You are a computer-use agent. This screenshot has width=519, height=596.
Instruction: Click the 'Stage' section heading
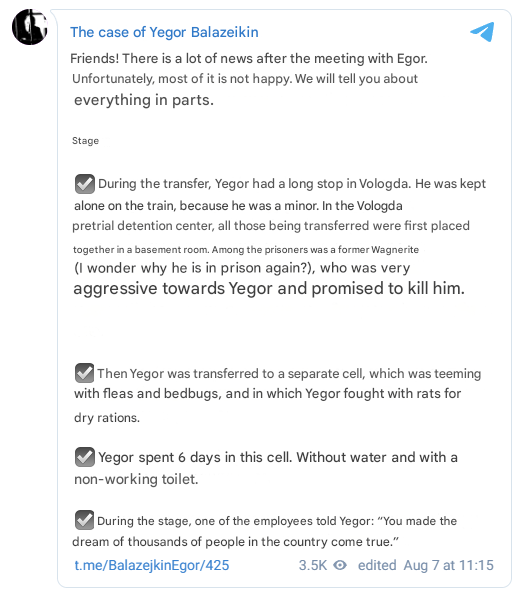coord(85,141)
